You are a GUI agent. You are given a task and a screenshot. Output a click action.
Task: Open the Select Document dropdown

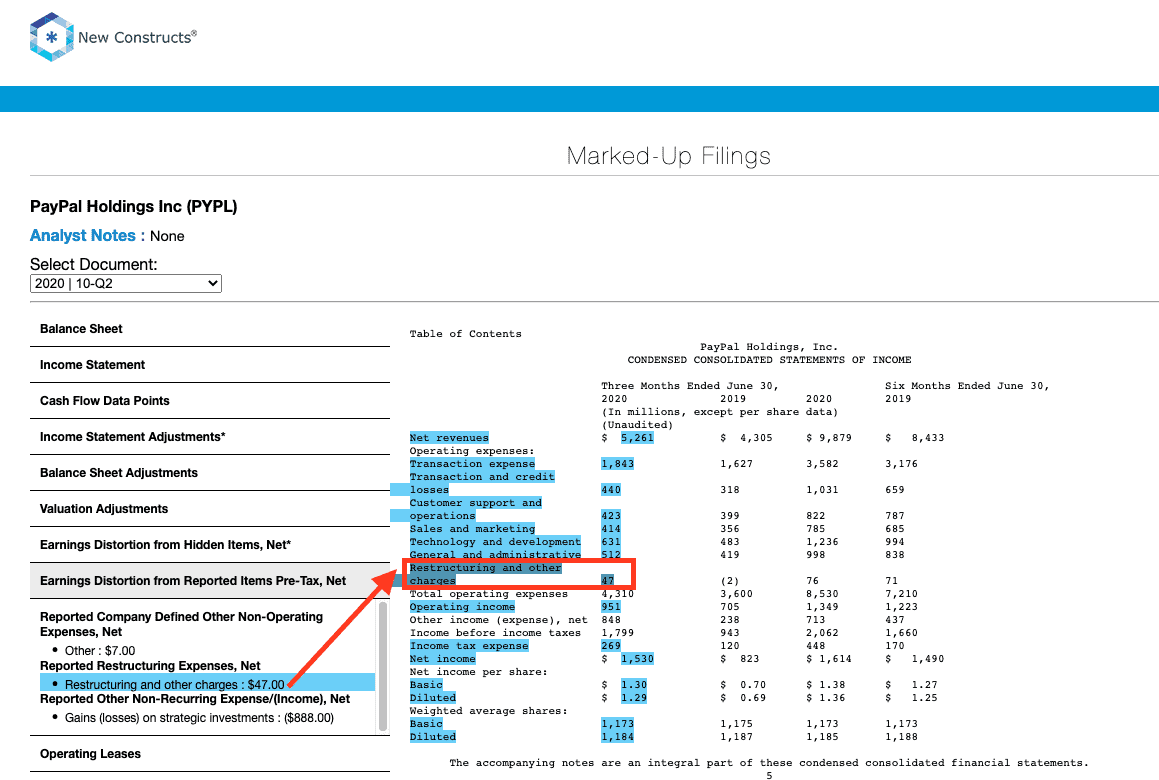[x=126, y=283]
